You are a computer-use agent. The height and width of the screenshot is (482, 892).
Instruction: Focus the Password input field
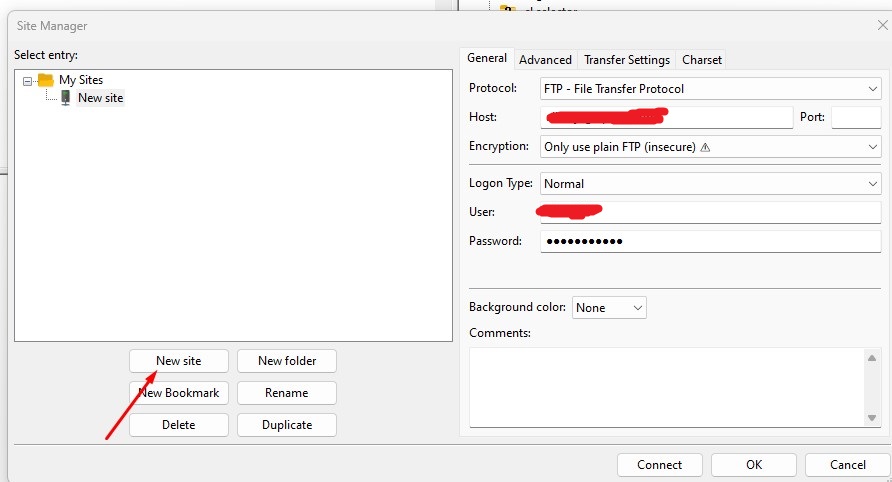pos(711,241)
